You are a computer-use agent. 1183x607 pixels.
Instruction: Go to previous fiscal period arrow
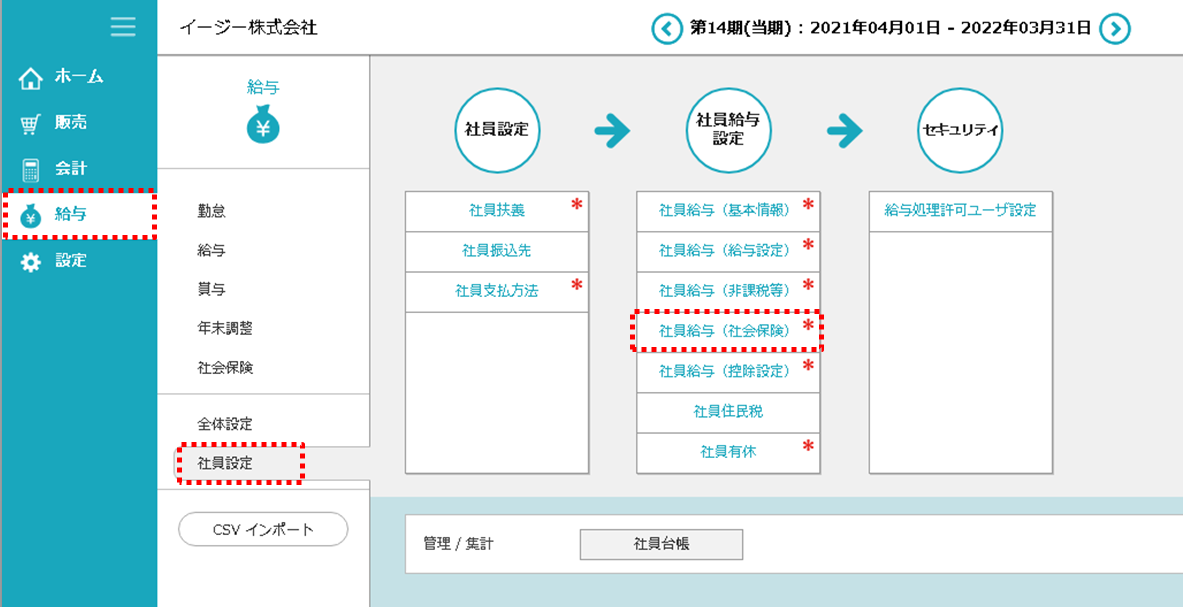665,28
